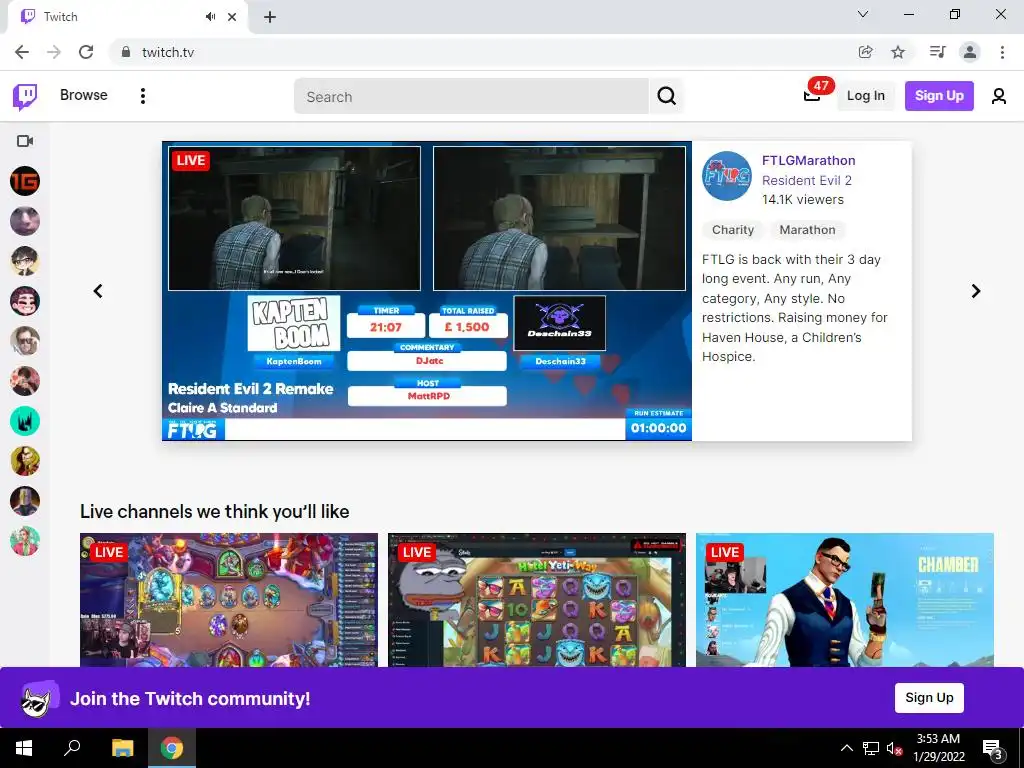This screenshot has height=768, width=1024.
Task: Click Sign Up in the purple banner
Action: click(929, 697)
